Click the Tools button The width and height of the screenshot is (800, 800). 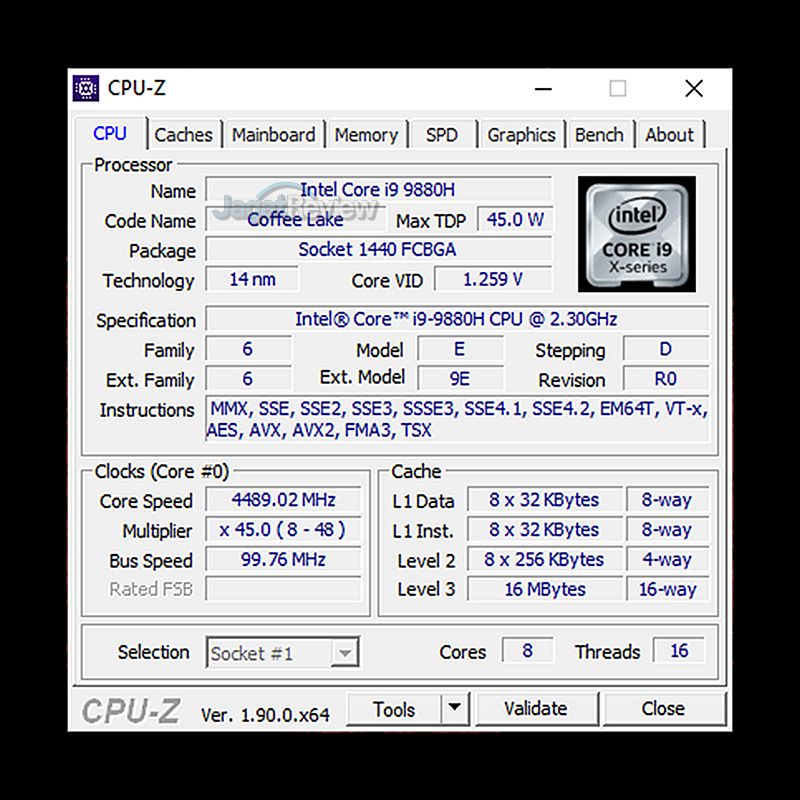click(394, 709)
